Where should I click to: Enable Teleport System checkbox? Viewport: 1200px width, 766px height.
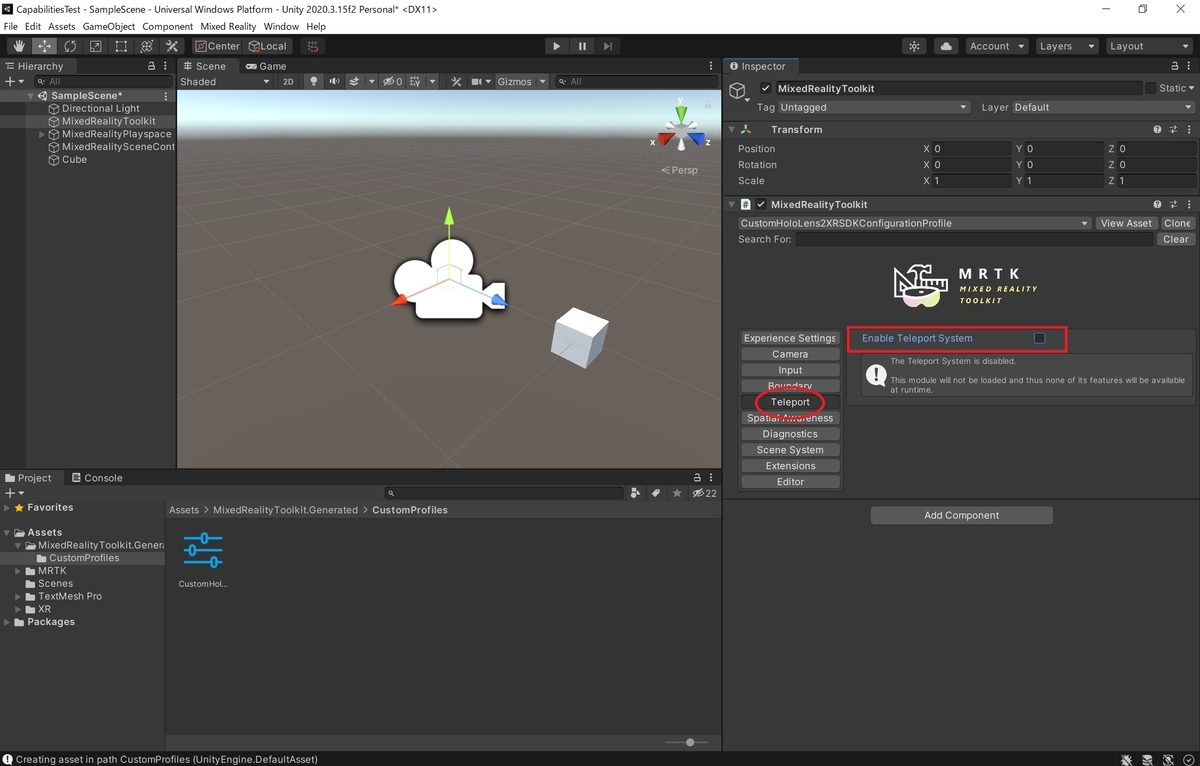[1039, 338]
